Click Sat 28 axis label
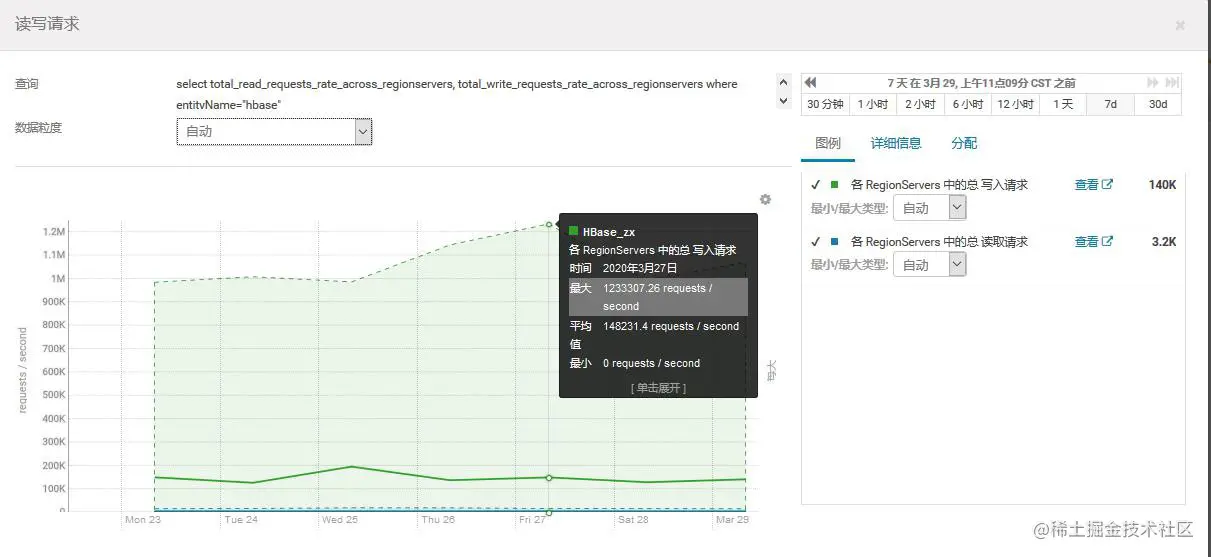Screen dimensions: 1211x557 (633, 520)
